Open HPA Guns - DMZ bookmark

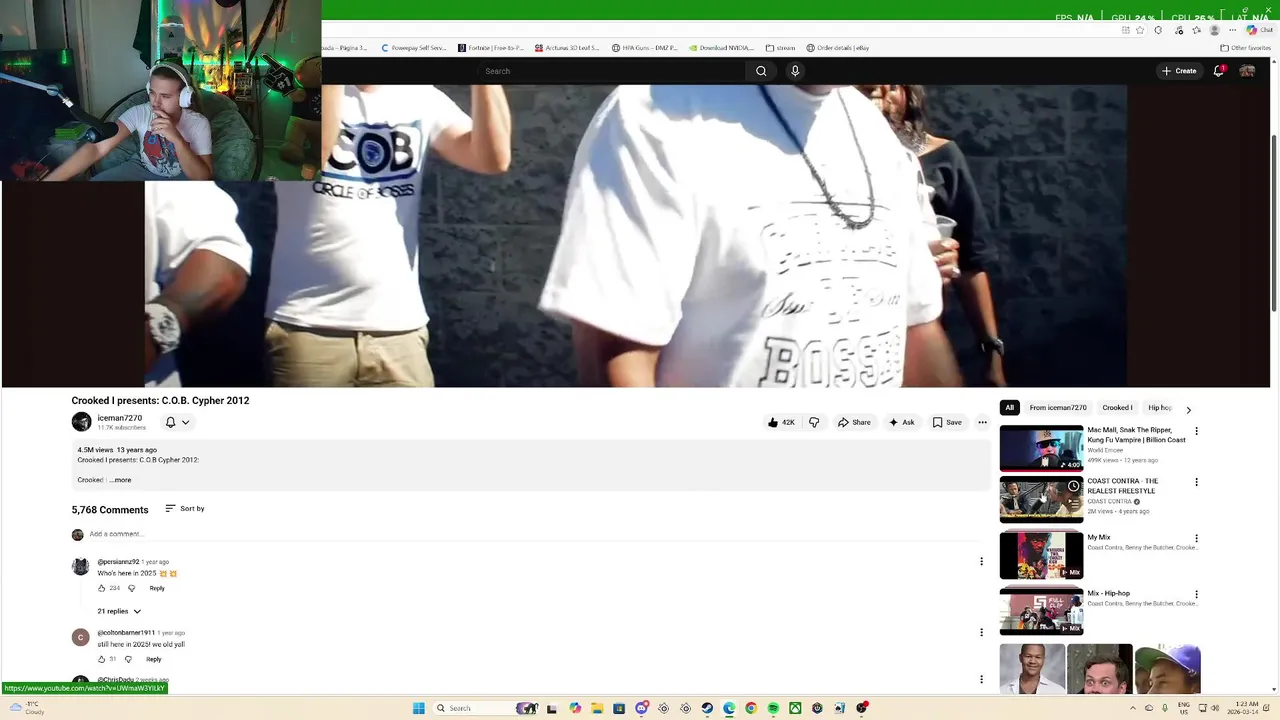pos(645,48)
